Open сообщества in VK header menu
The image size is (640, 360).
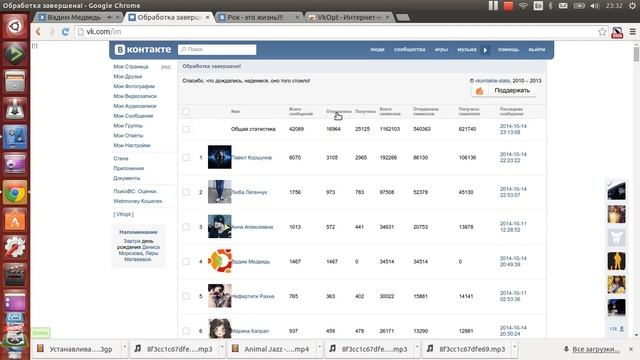[x=409, y=49]
